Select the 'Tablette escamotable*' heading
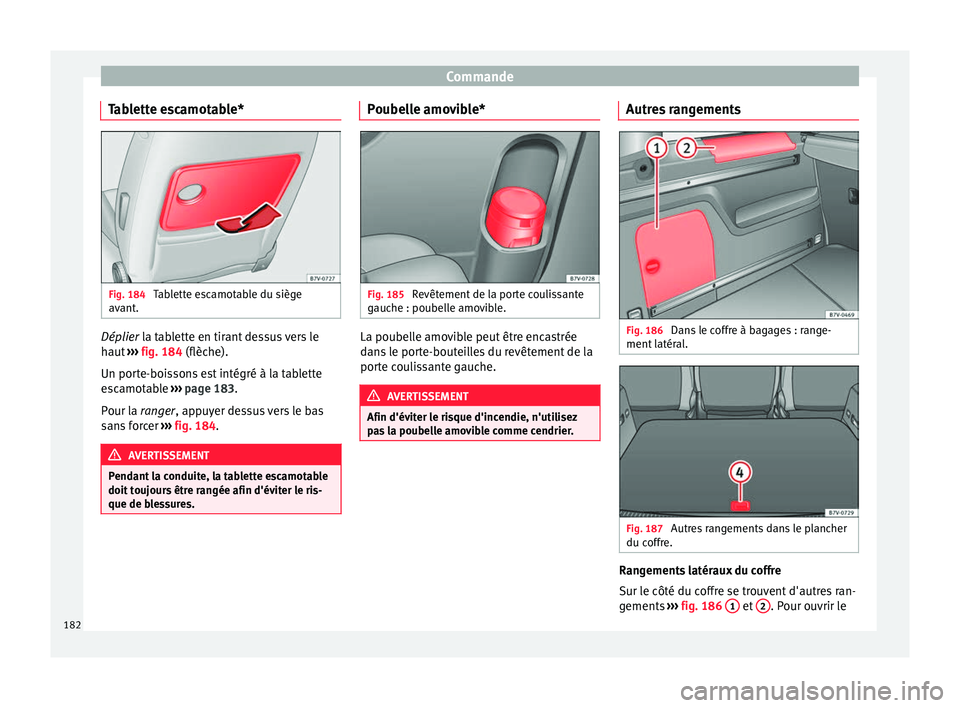Image resolution: width=960 pixels, height=708 pixels. click(x=176, y=110)
